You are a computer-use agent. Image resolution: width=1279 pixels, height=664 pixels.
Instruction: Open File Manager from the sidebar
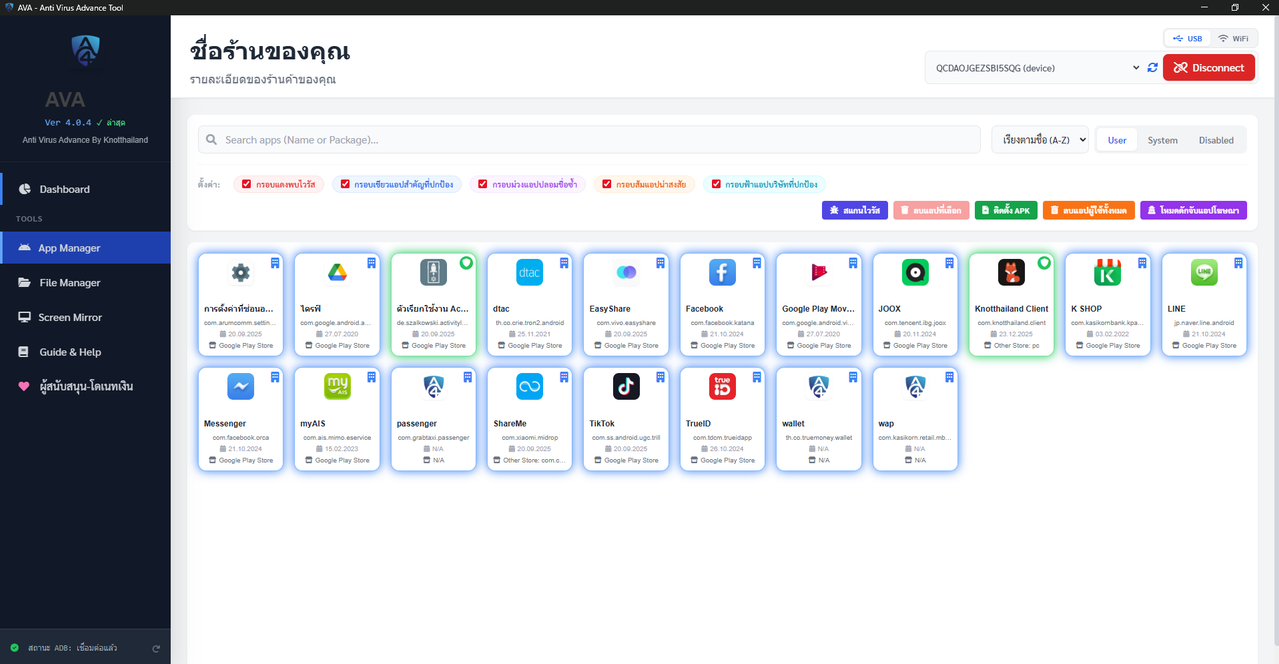[x=86, y=283]
